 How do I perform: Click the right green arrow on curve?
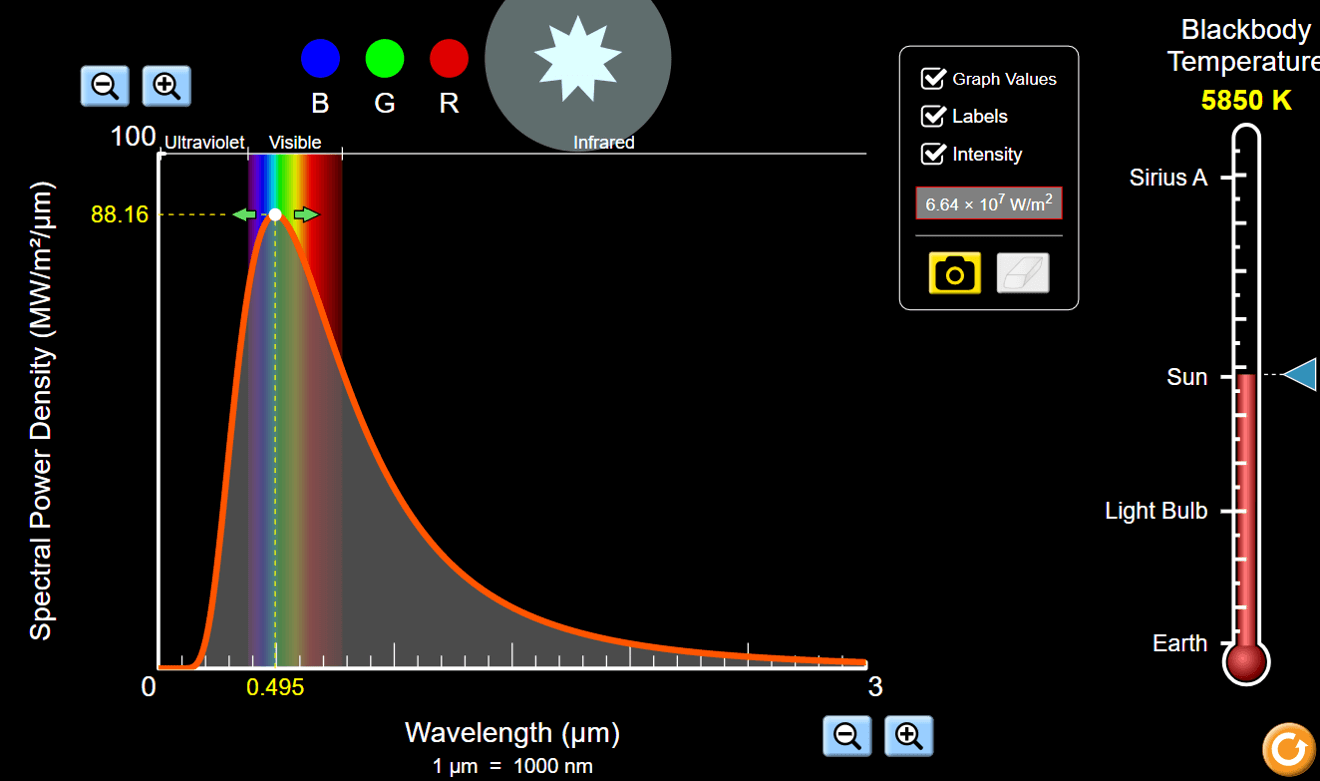[307, 214]
